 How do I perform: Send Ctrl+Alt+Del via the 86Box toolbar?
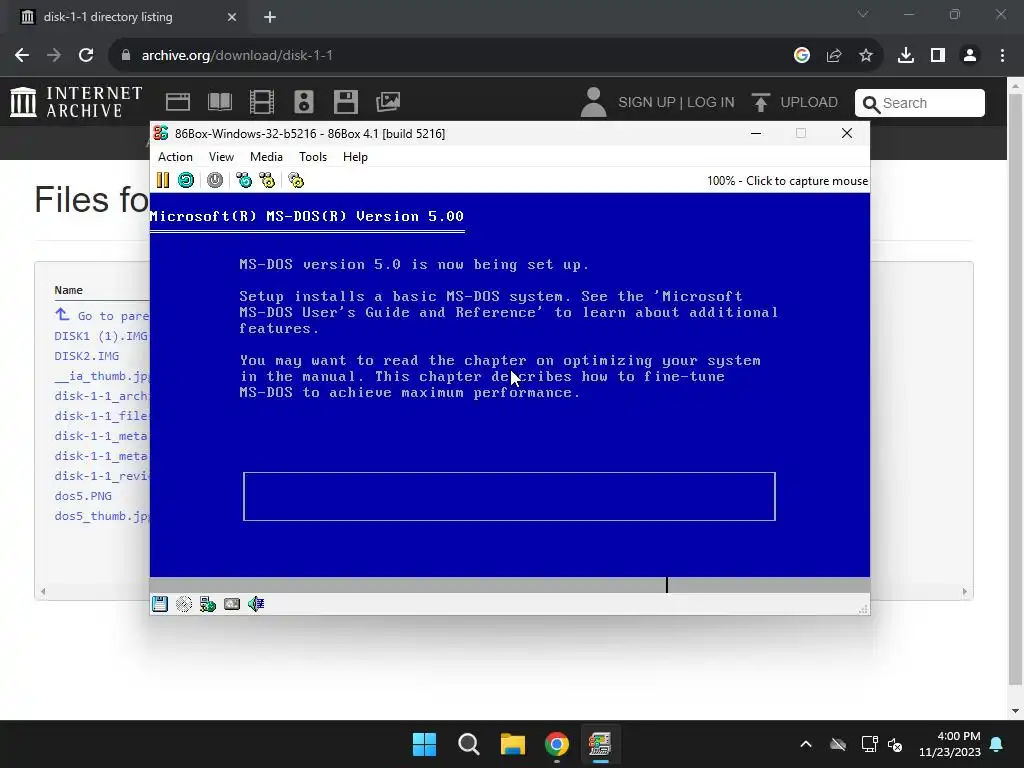tap(244, 180)
